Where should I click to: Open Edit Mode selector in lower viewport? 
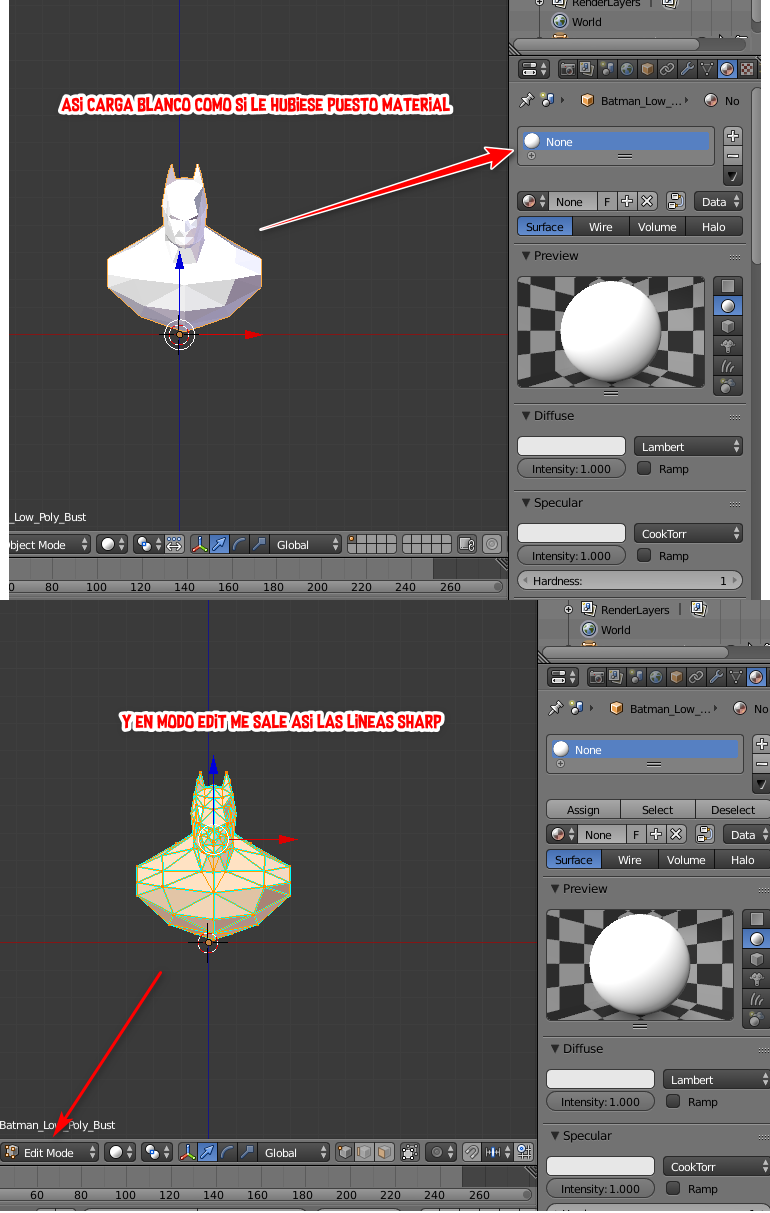(x=51, y=1152)
